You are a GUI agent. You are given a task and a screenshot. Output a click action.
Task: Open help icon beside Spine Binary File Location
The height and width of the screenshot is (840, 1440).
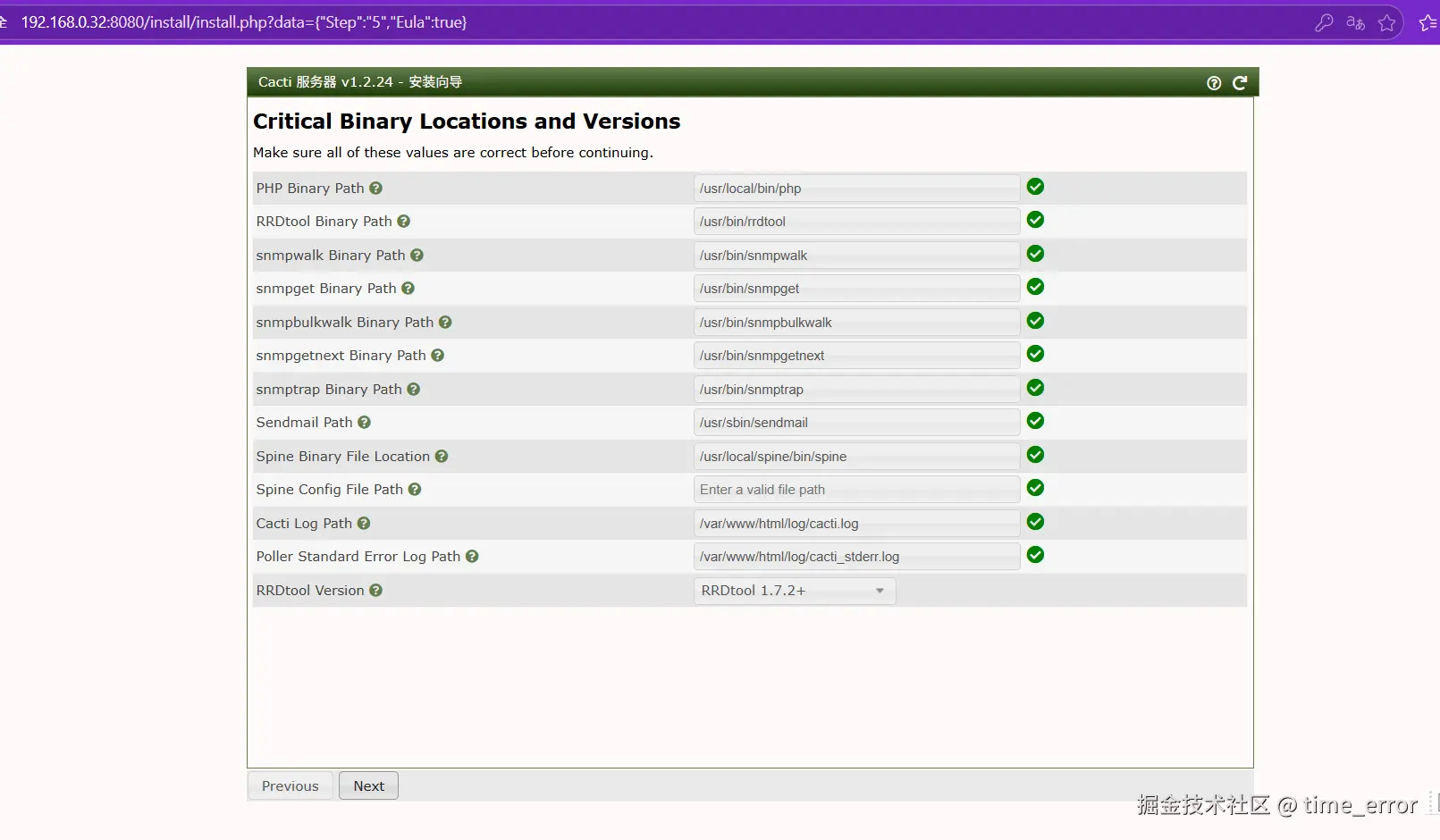(x=442, y=457)
